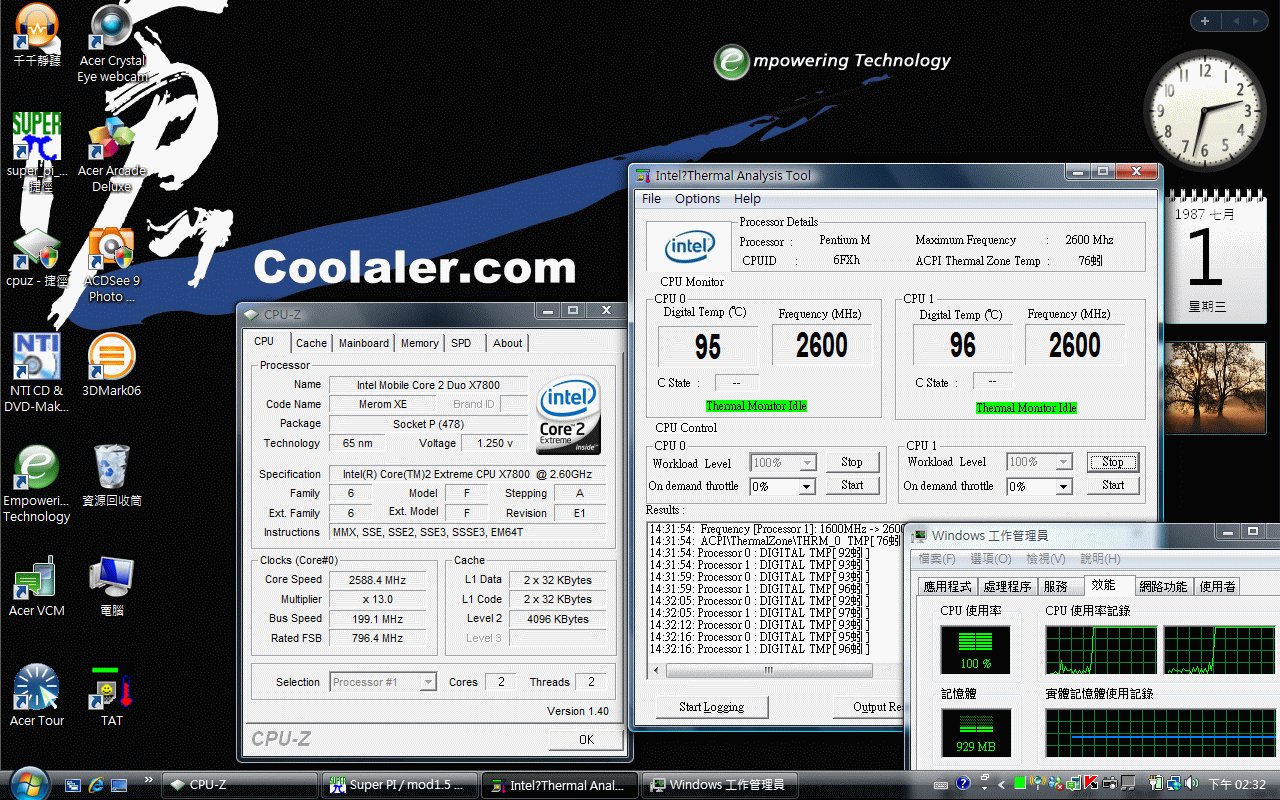The image size is (1280, 800).
Task: Launch Acer Tour desktop shortcut
Action: tap(37, 696)
